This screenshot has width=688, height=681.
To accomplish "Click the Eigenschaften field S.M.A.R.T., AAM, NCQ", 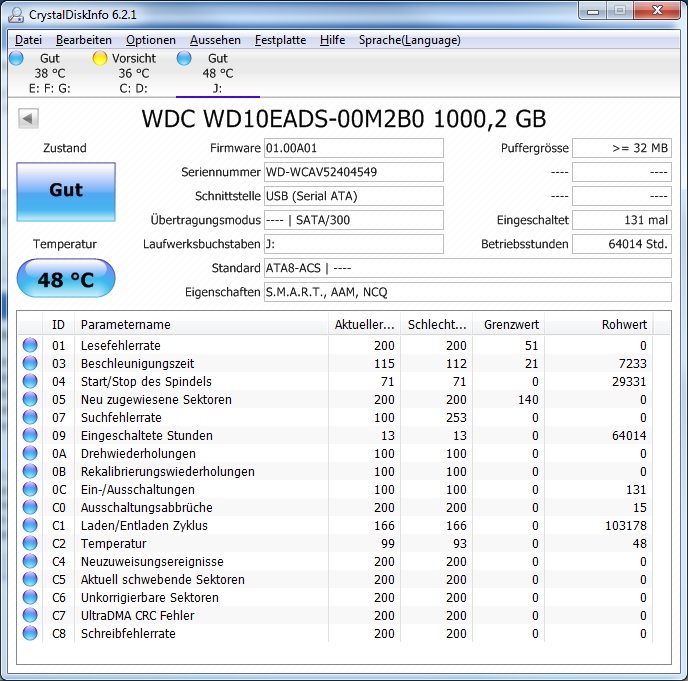I will pos(468,292).
